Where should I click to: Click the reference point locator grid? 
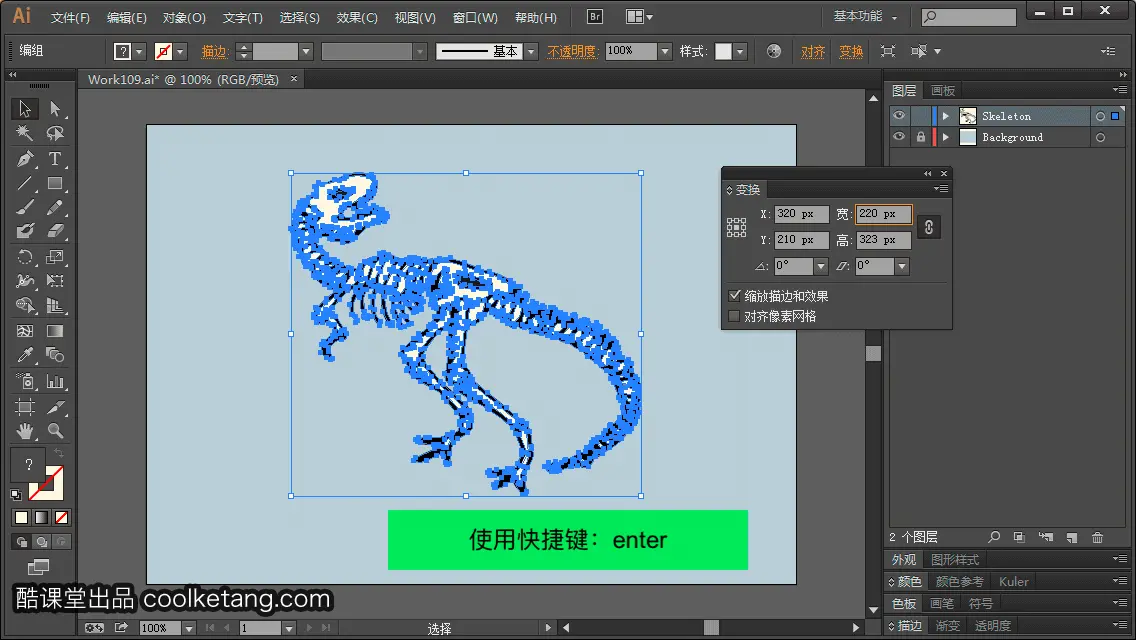736,228
